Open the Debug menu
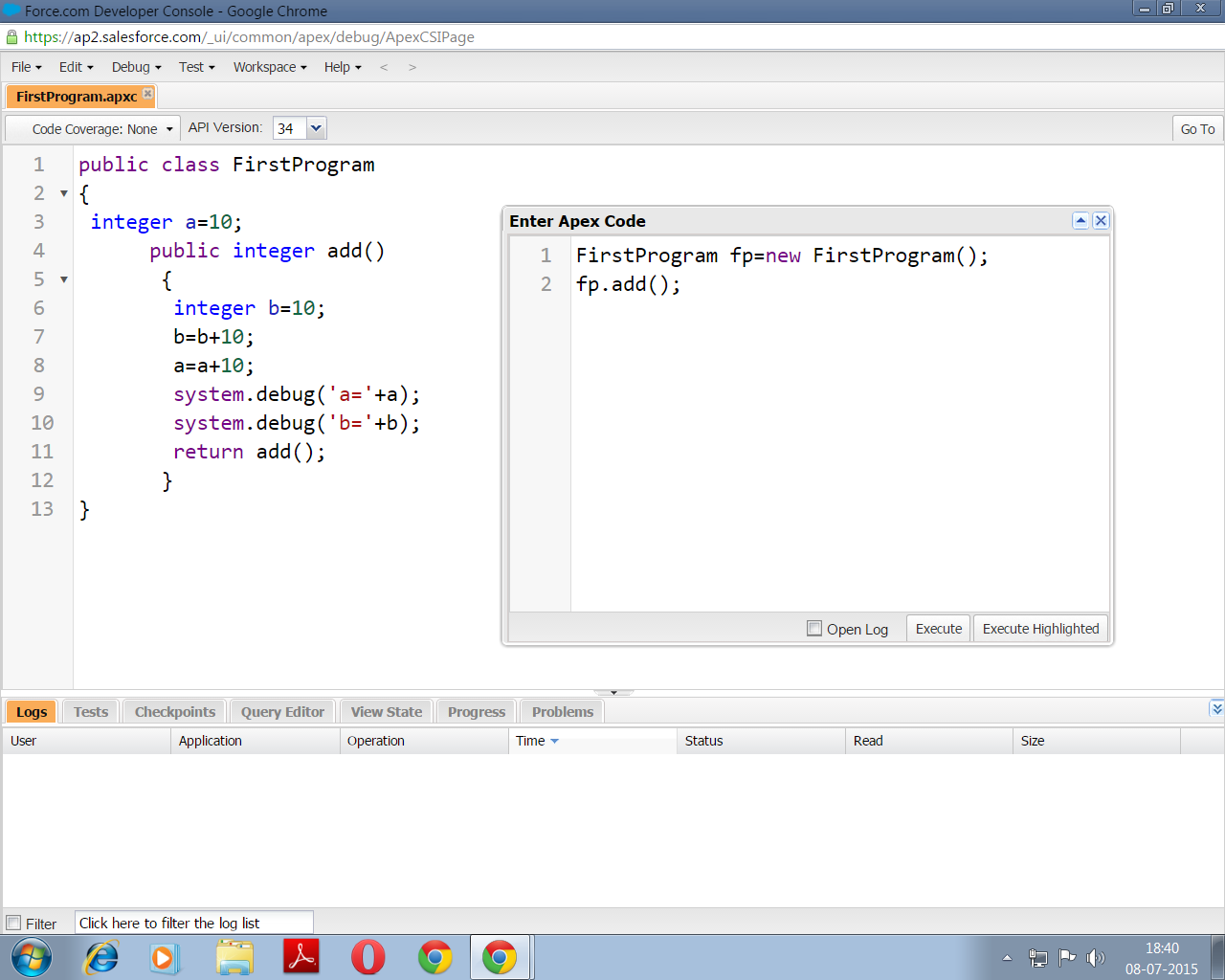Image resolution: width=1225 pixels, height=980 pixels. (136, 67)
